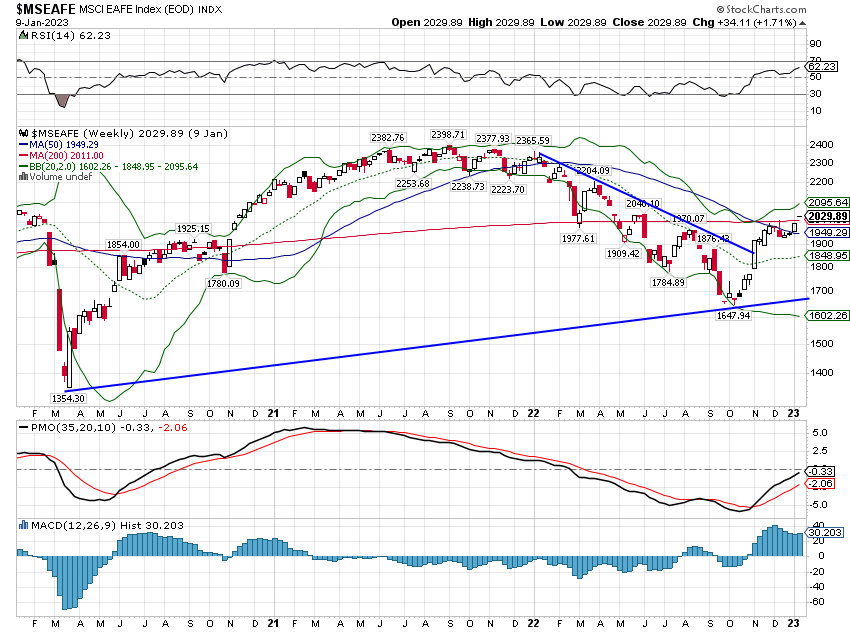Viewport: 850px width, 633px height.
Task: Click the up-arrow icon after the Chg value
Action: point(802,23)
